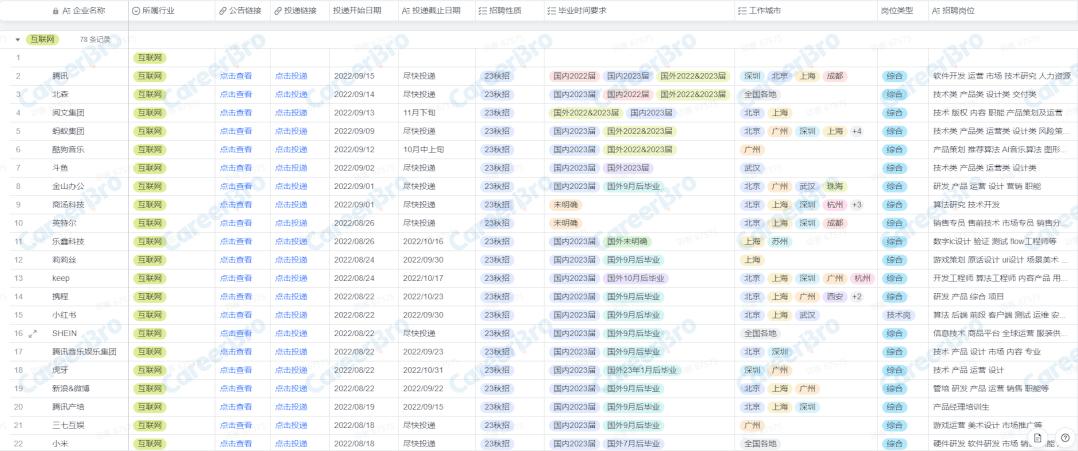Click the 苏州 city tag in 乐鑫科技 row
Viewport: 1078px width, 451px height.
click(780, 241)
